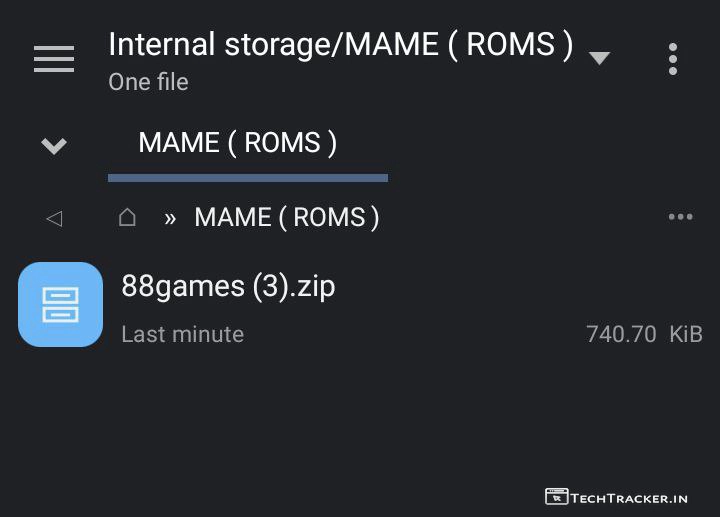Tap the vertical three-dot overflow menu

pyautogui.click(x=673, y=59)
